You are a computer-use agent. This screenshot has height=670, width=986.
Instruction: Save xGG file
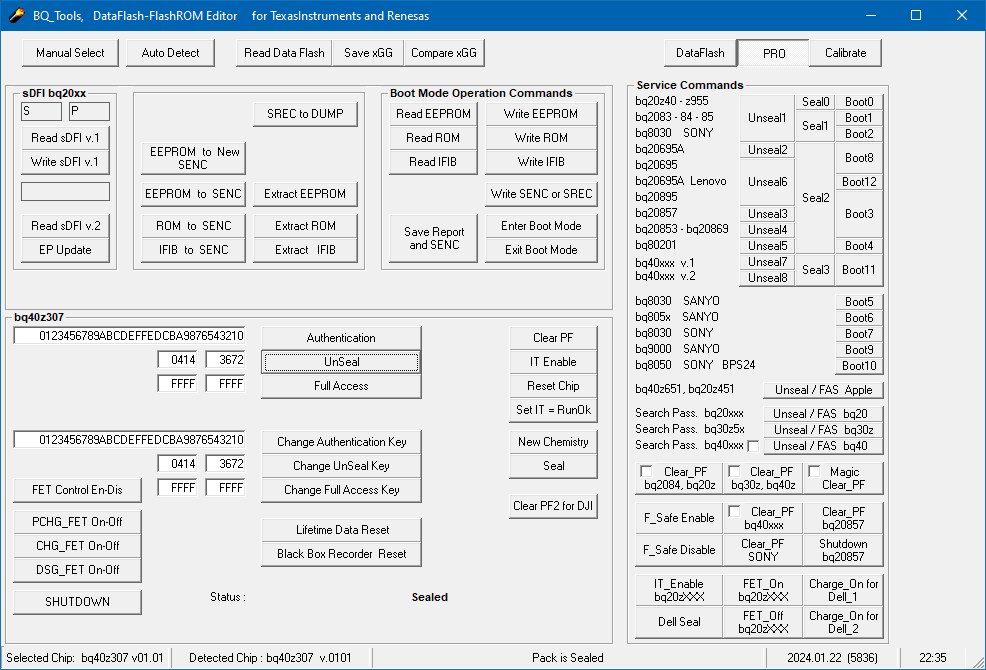pos(368,53)
